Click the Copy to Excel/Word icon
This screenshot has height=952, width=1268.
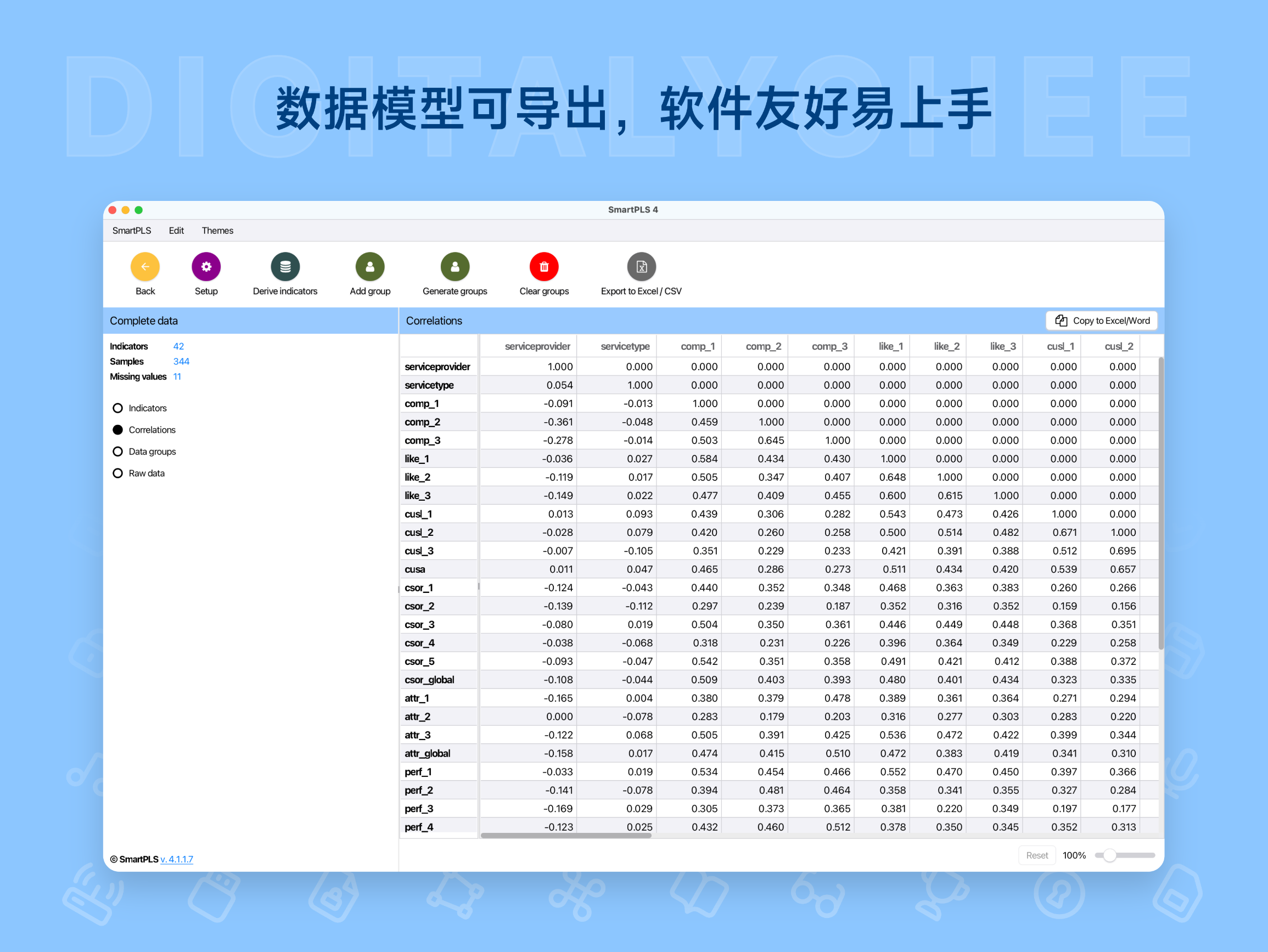click(x=1062, y=321)
